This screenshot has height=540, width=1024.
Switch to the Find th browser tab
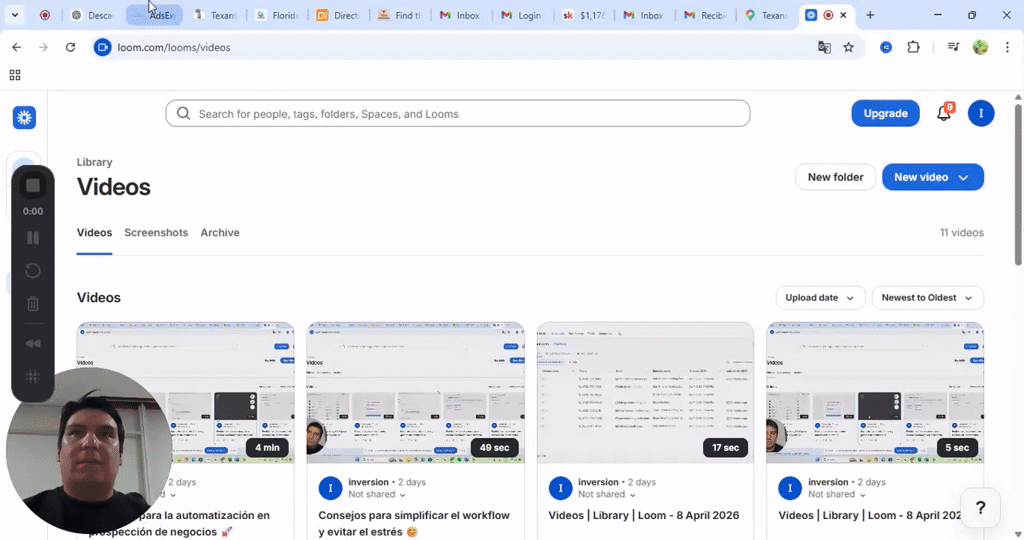point(400,15)
